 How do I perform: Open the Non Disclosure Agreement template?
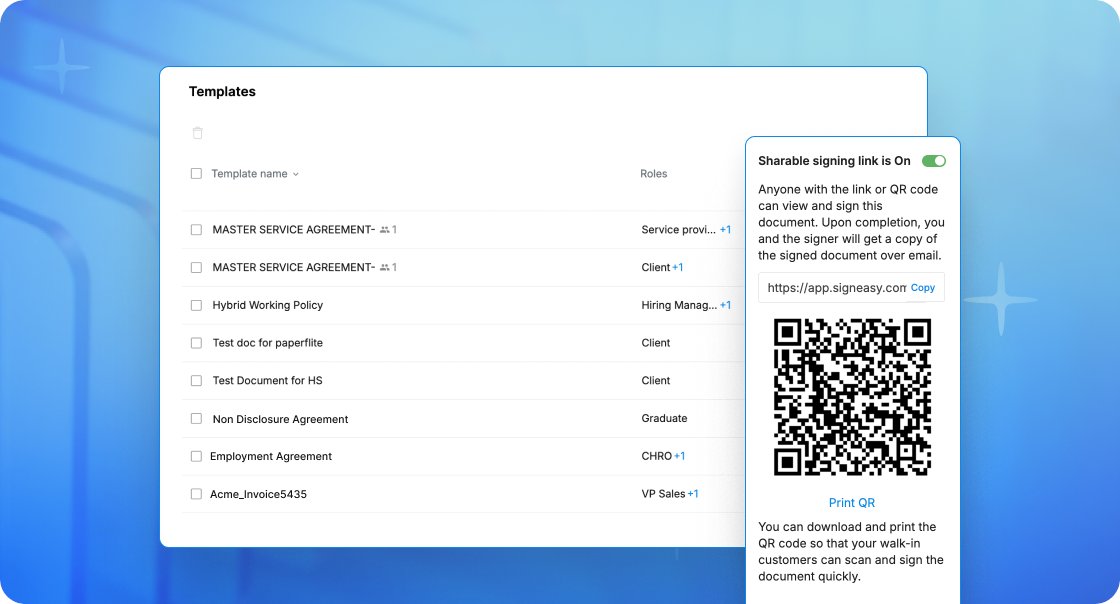[281, 419]
